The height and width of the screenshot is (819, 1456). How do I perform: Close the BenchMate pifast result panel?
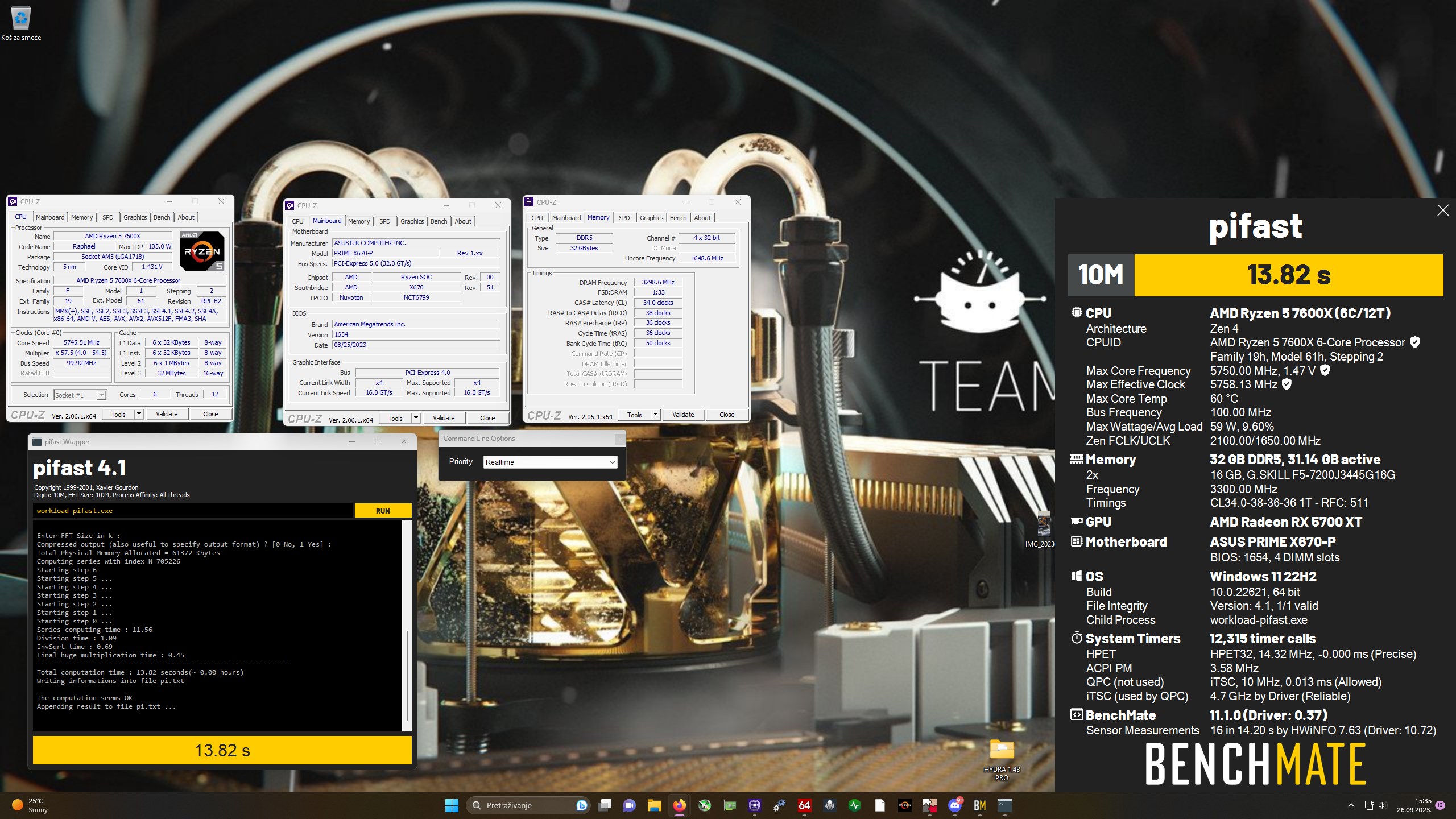(1443, 210)
